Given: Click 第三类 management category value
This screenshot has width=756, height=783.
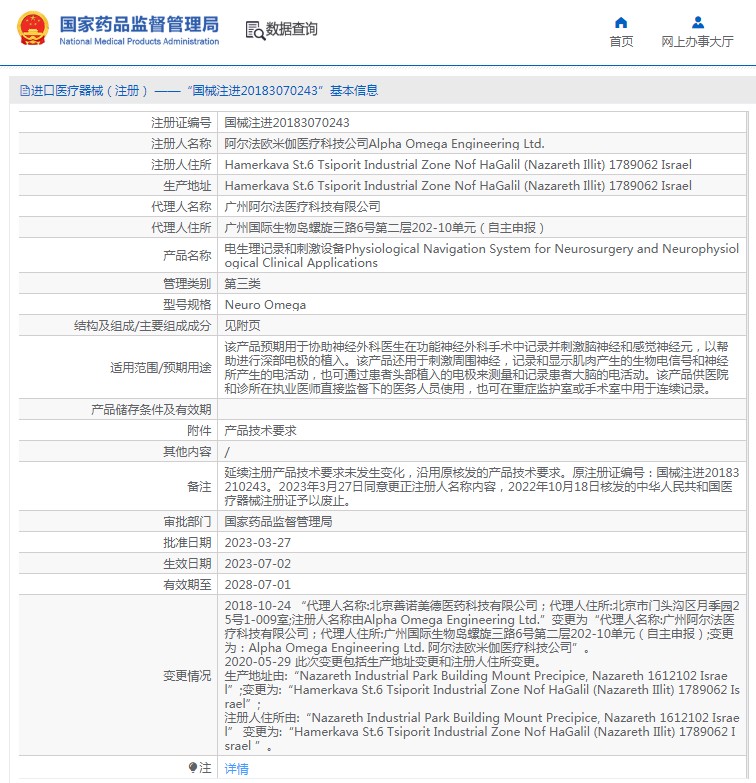Looking at the screenshot, I should point(242,284).
